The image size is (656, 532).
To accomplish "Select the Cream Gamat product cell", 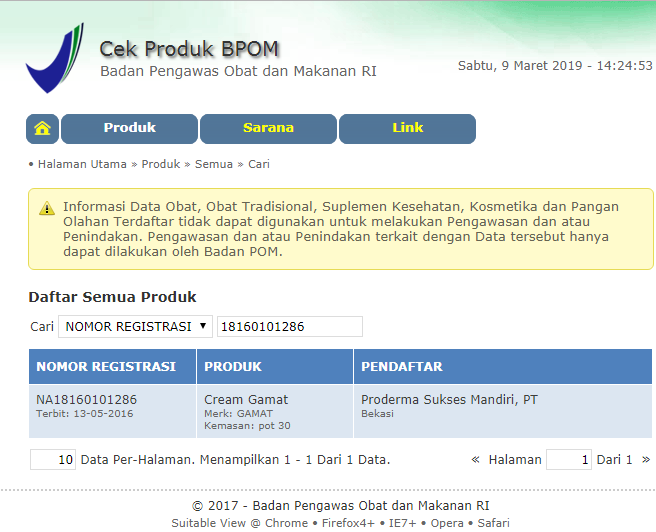I will [275, 412].
